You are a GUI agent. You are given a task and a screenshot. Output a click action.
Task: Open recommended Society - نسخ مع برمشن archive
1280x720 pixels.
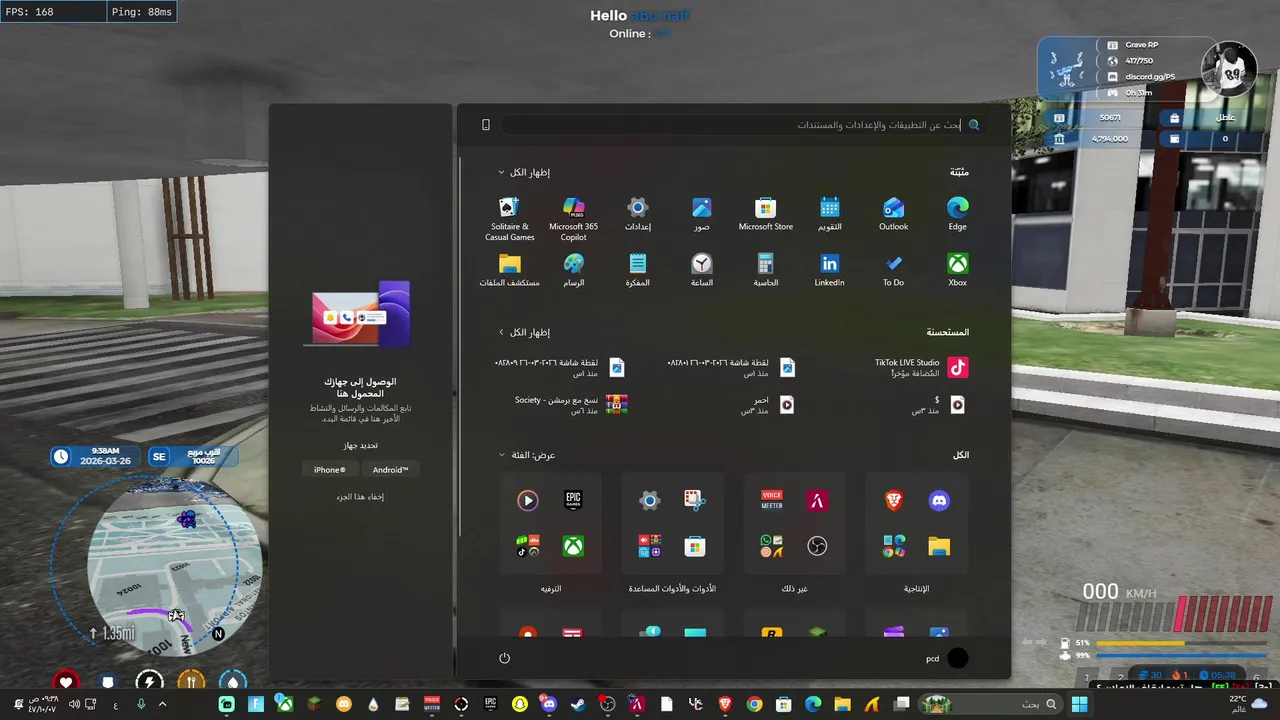[x=571, y=404]
